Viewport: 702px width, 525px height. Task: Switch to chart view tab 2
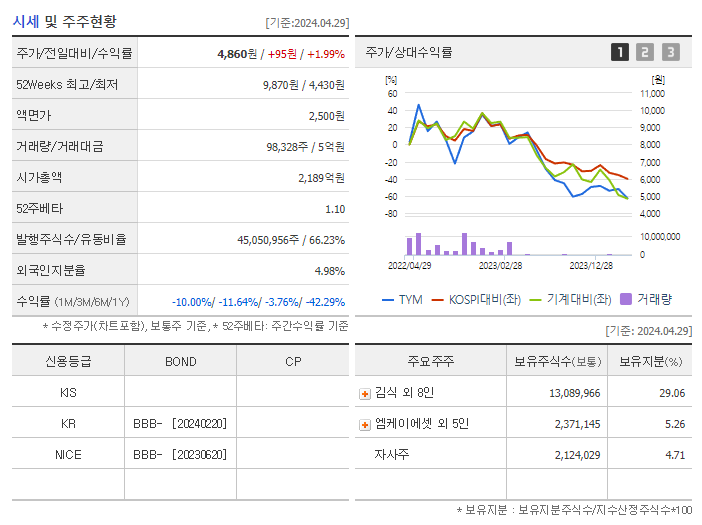(645, 52)
